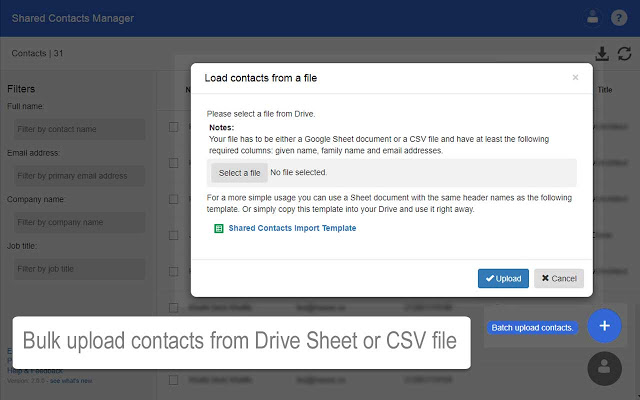Focus the Filter by job title field

pos(80,269)
